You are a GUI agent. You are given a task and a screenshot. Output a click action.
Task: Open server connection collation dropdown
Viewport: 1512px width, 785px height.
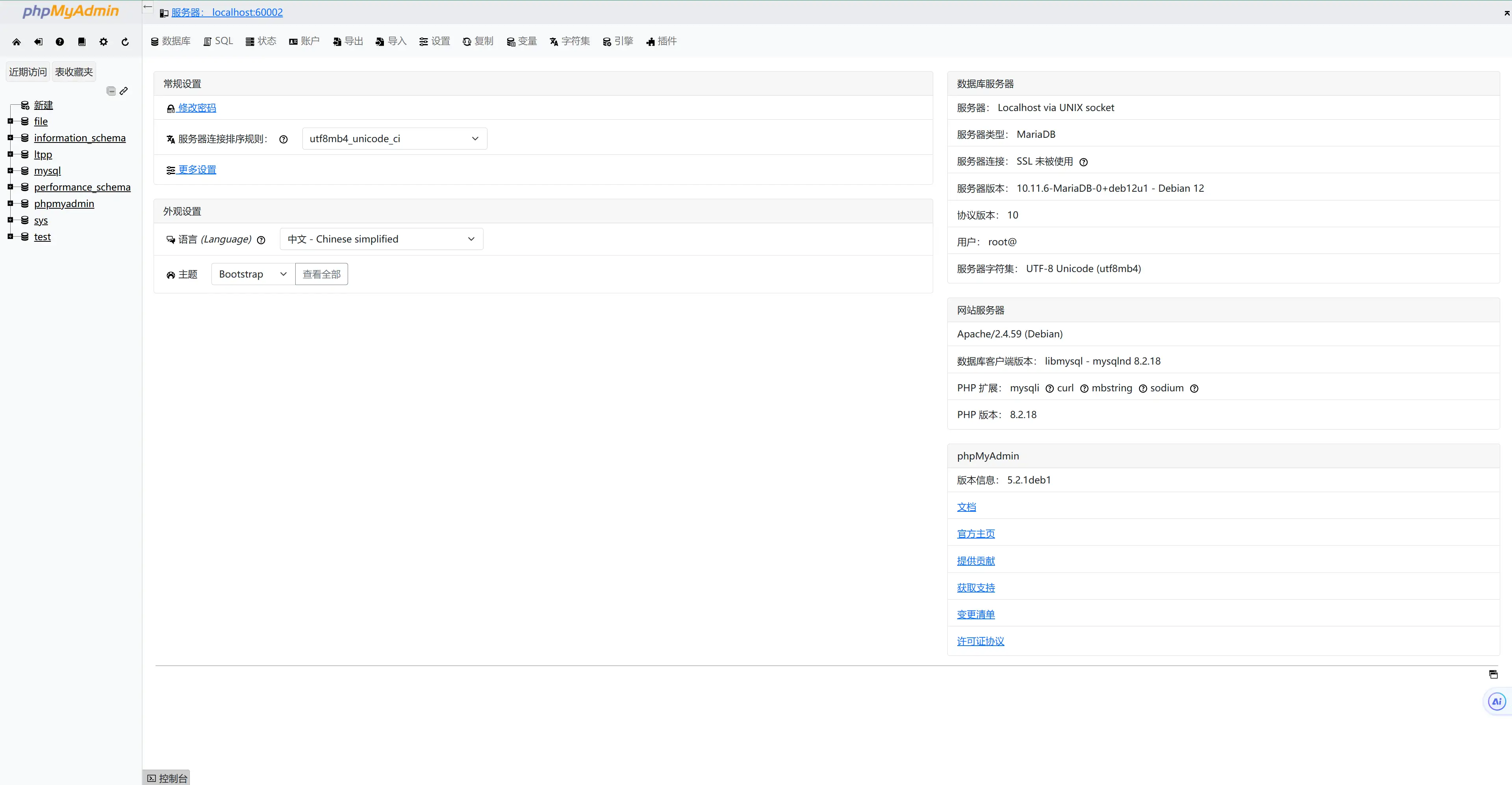coord(394,139)
